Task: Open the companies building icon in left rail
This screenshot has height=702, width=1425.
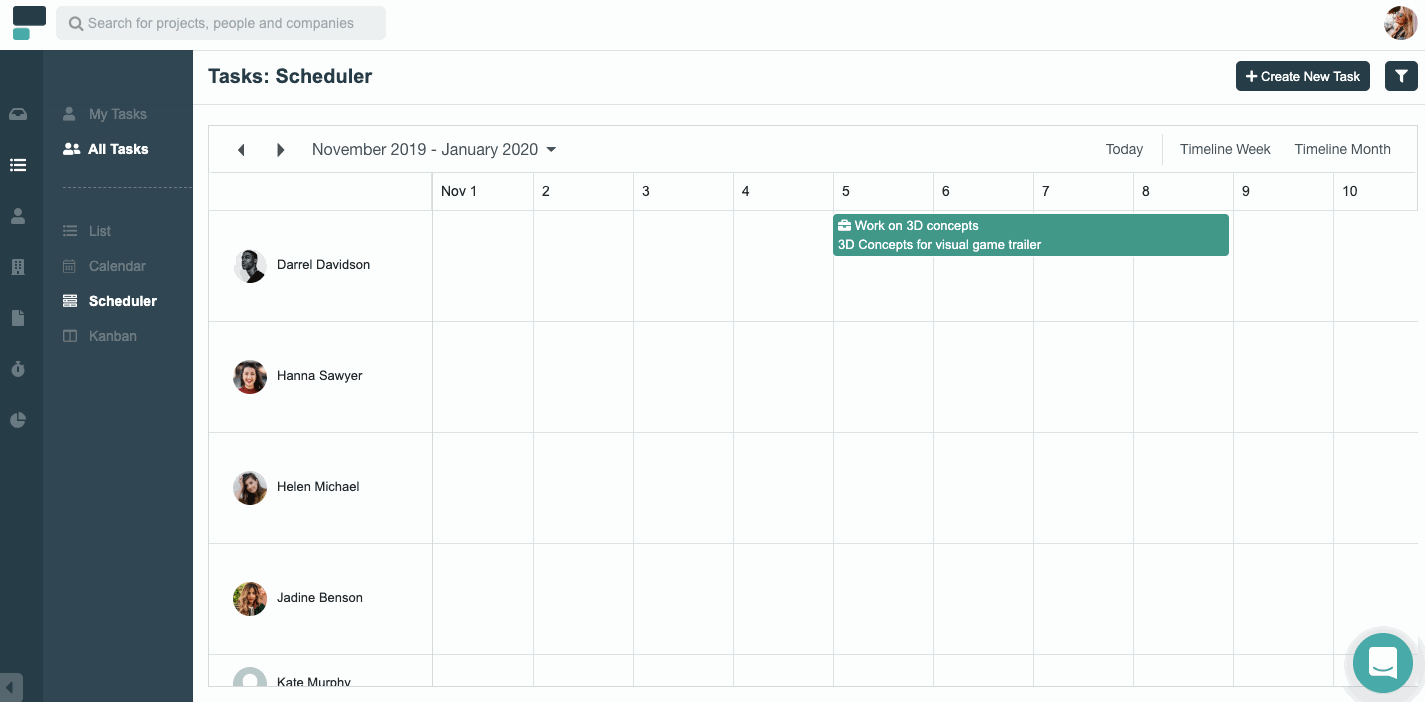Action: (x=18, y=267)
